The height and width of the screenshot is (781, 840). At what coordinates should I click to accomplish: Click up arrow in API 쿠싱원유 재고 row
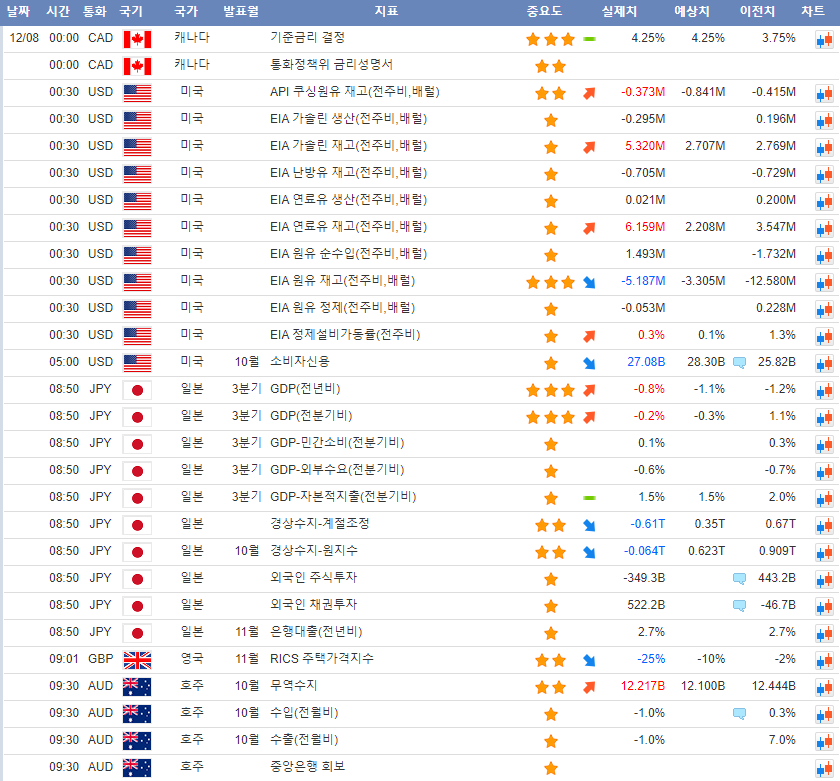[x=589, y=93]
